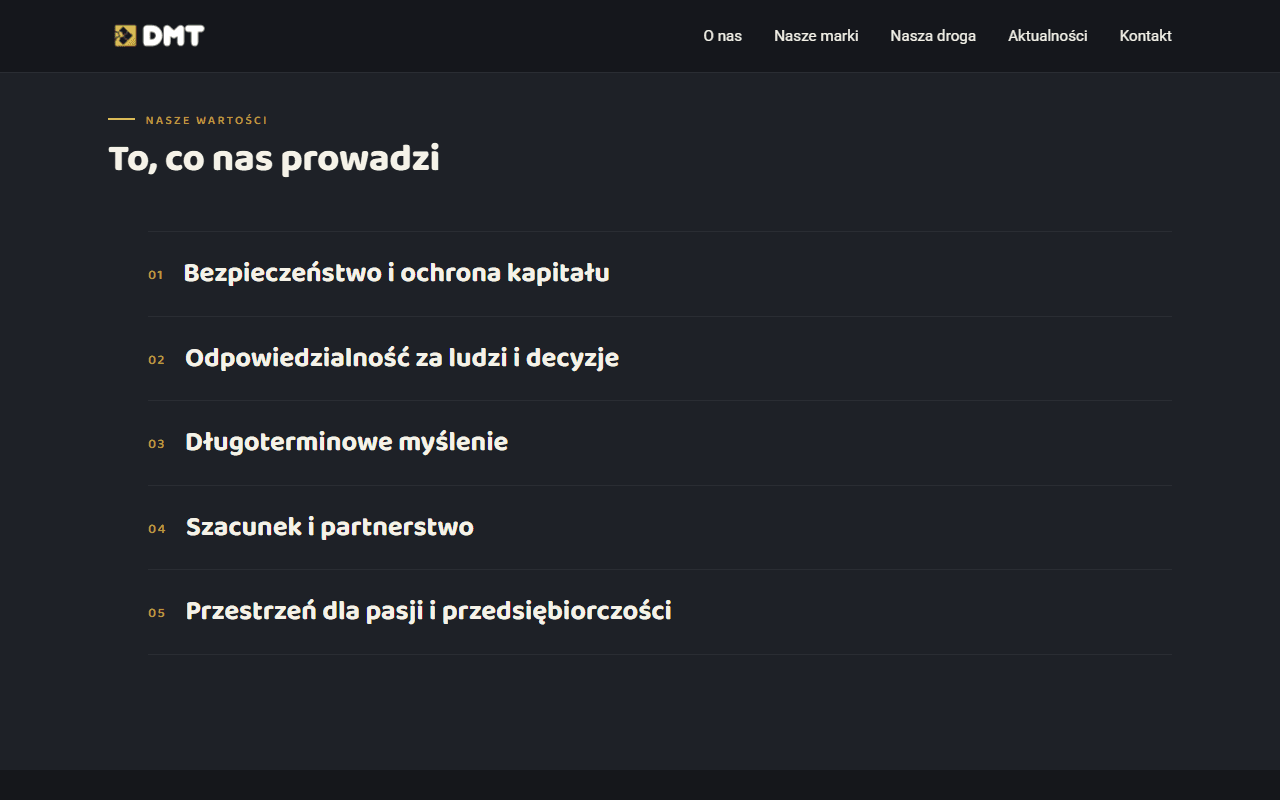Image resolution: width=1280 pixels, height=800 pixels.
Task: Click the 01 number marker
Action: tap(155, 275)
